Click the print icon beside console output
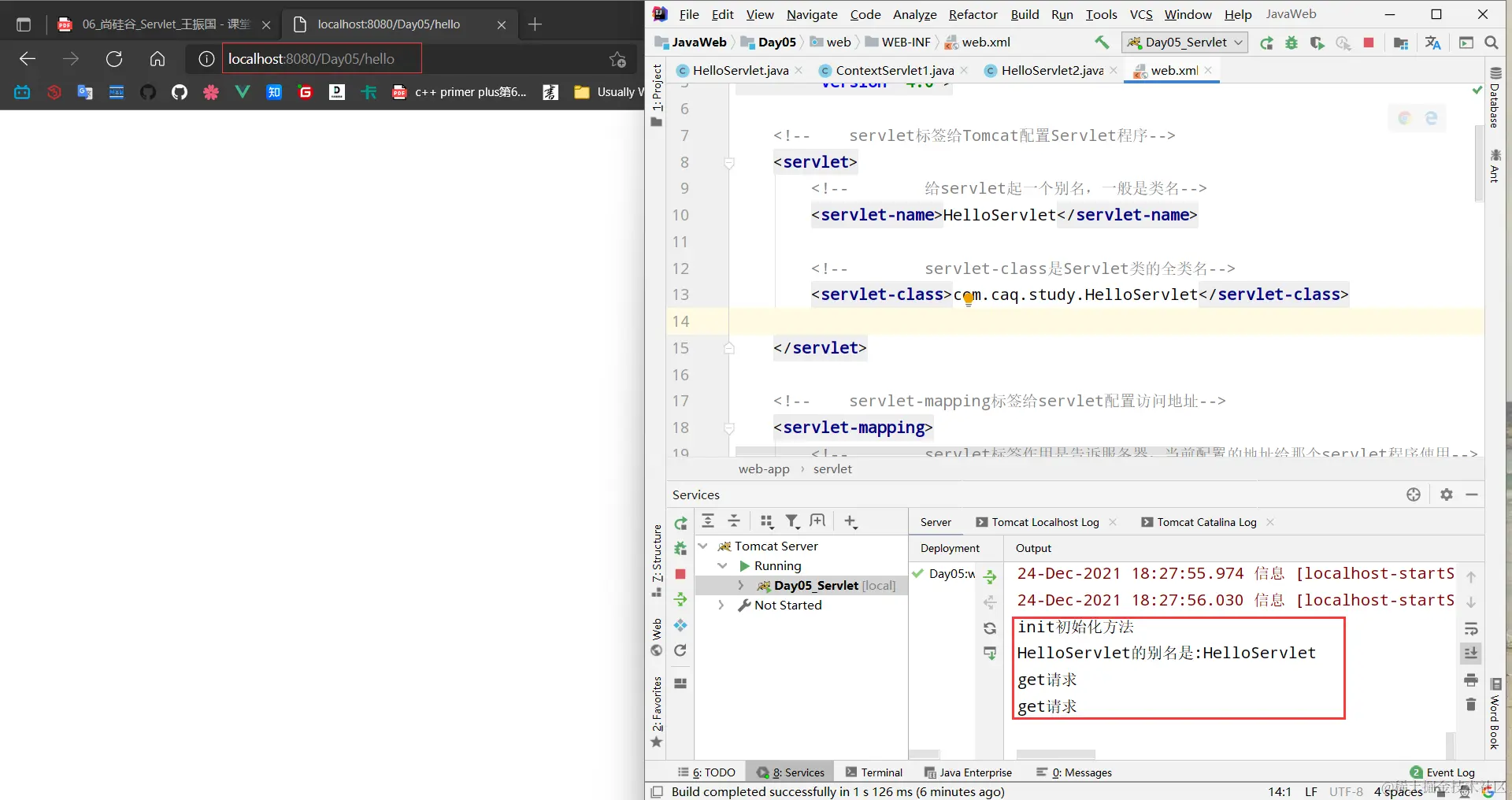The width and height of the screenshot is (1512, 800). click(1471, 680)
